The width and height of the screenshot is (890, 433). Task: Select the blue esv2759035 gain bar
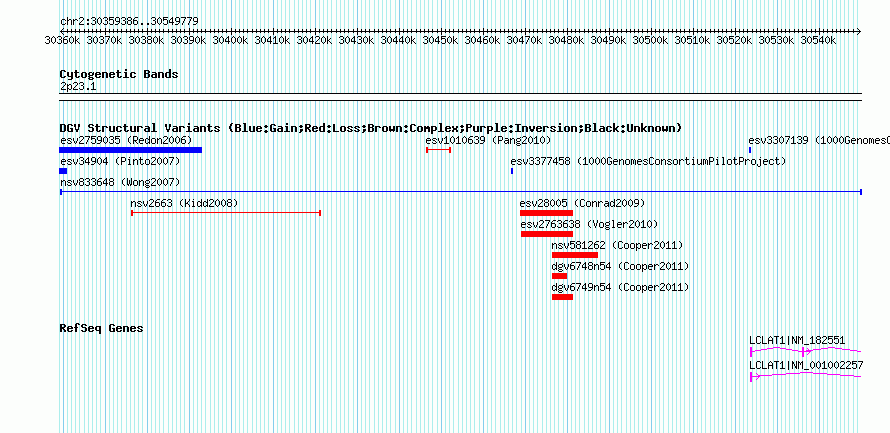131,150
